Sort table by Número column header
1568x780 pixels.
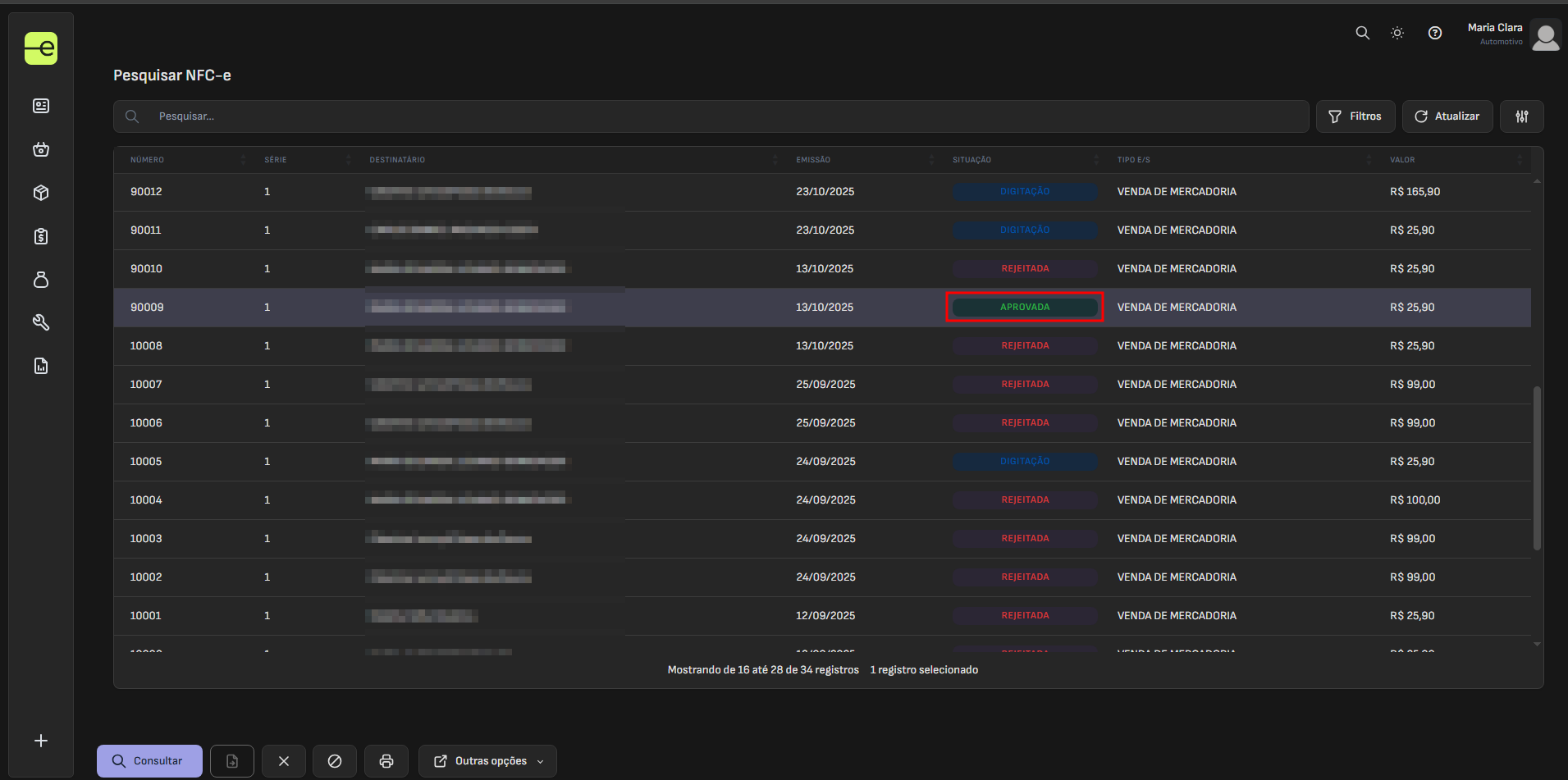point(148,160)
